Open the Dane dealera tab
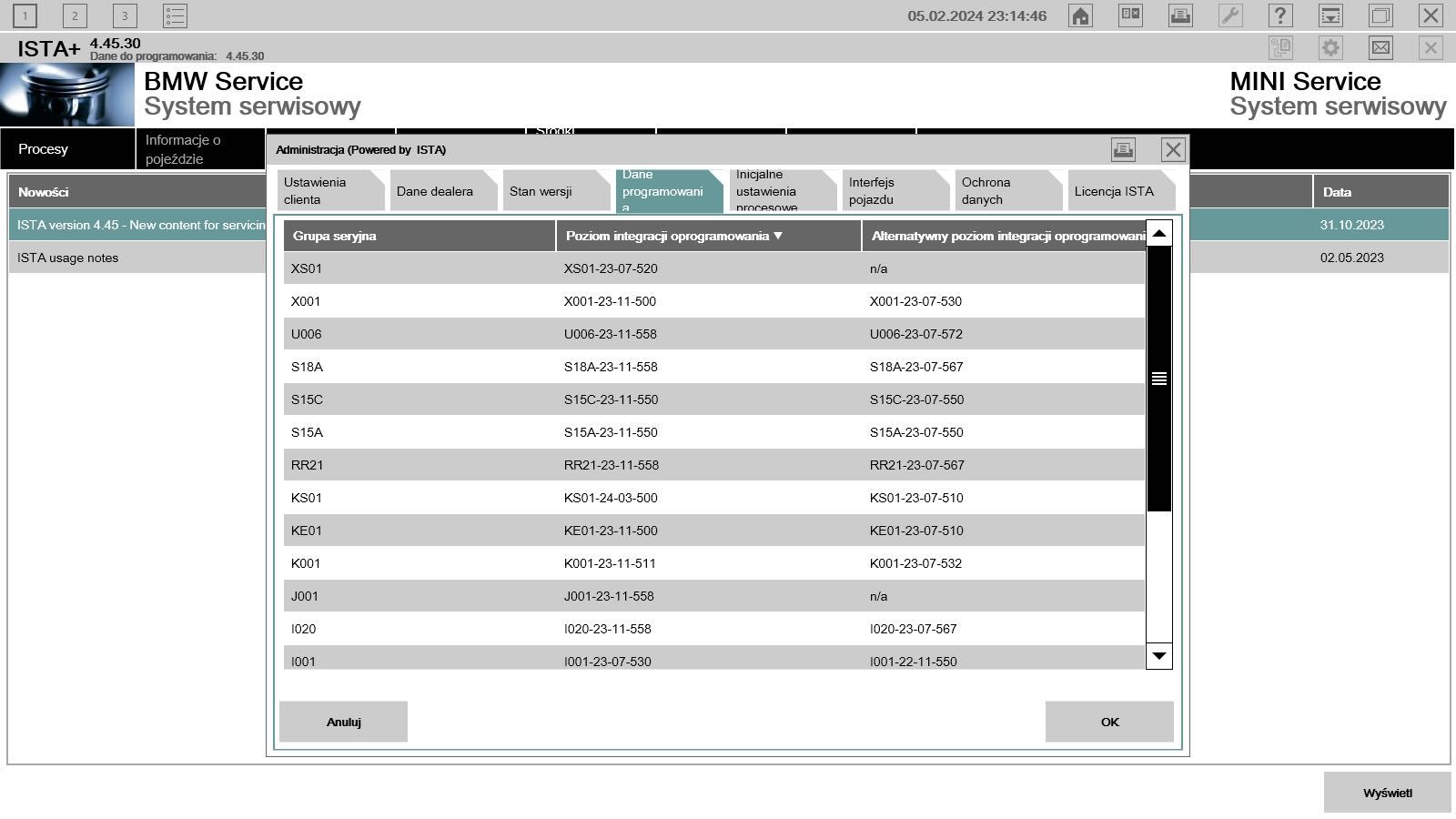 [444, 190]
